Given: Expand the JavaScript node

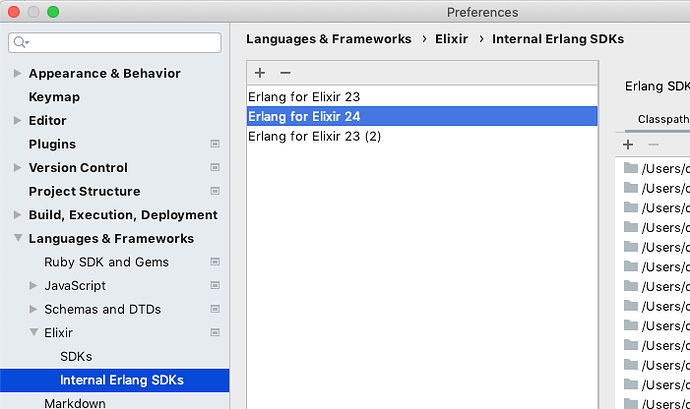Looking at the screenshot, I should click(x=33, y=285).
